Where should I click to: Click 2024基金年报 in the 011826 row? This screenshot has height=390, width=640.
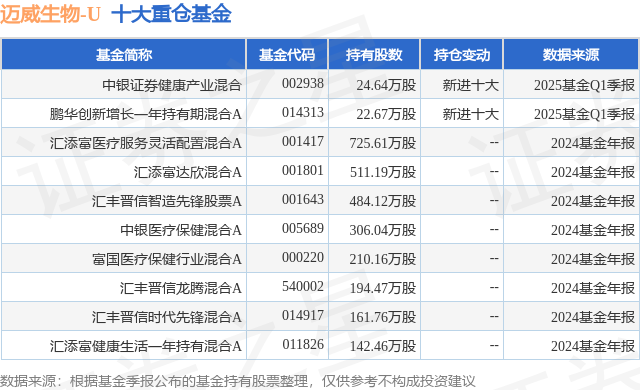pyautogui.click(x=593, y=346)
